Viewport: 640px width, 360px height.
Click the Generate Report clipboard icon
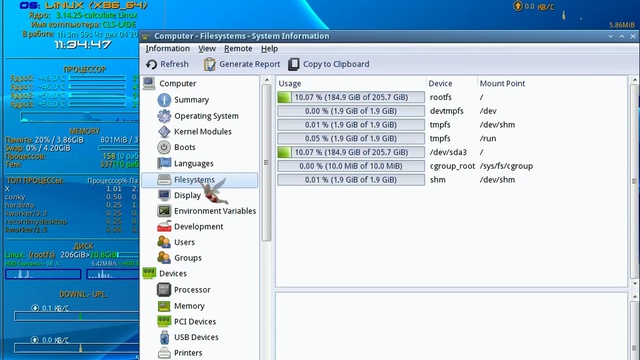point(209,64)
